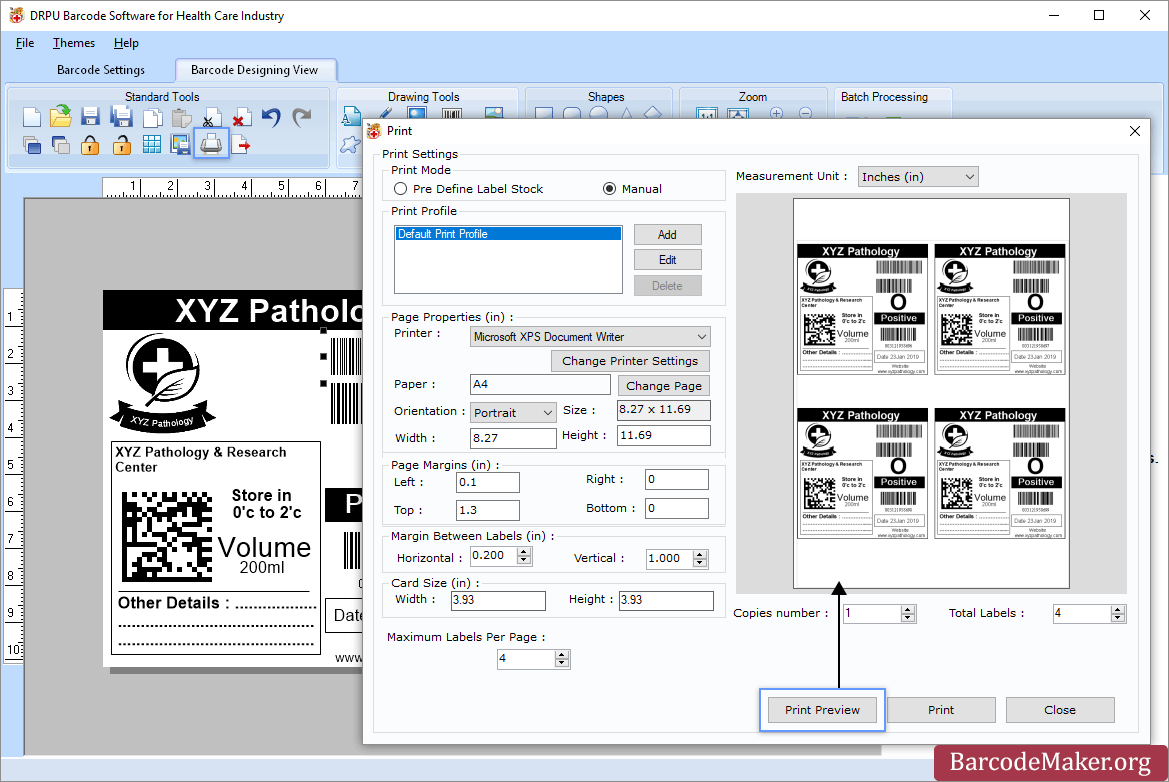
Task: Click the copy pages icon
Action: point(152,118)
